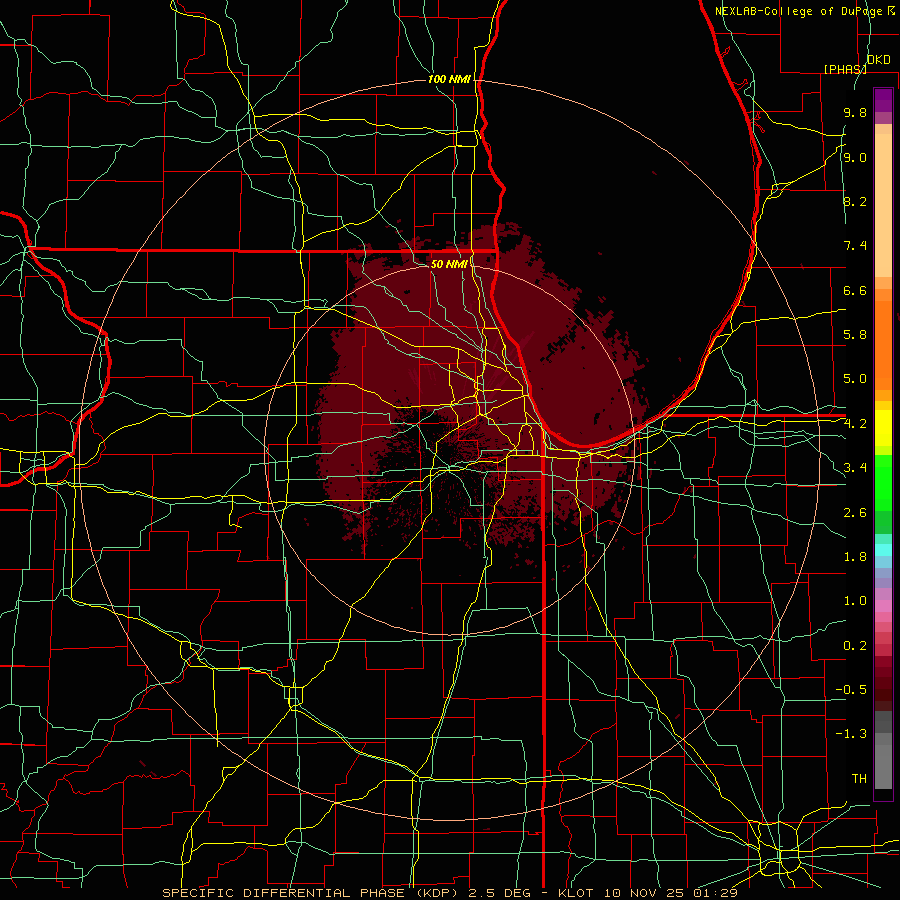Image resolution: width=900 pixels, height=900 pixels.
Task: Click the 100 NMI range ring label
Action: [x=449, y=79]
